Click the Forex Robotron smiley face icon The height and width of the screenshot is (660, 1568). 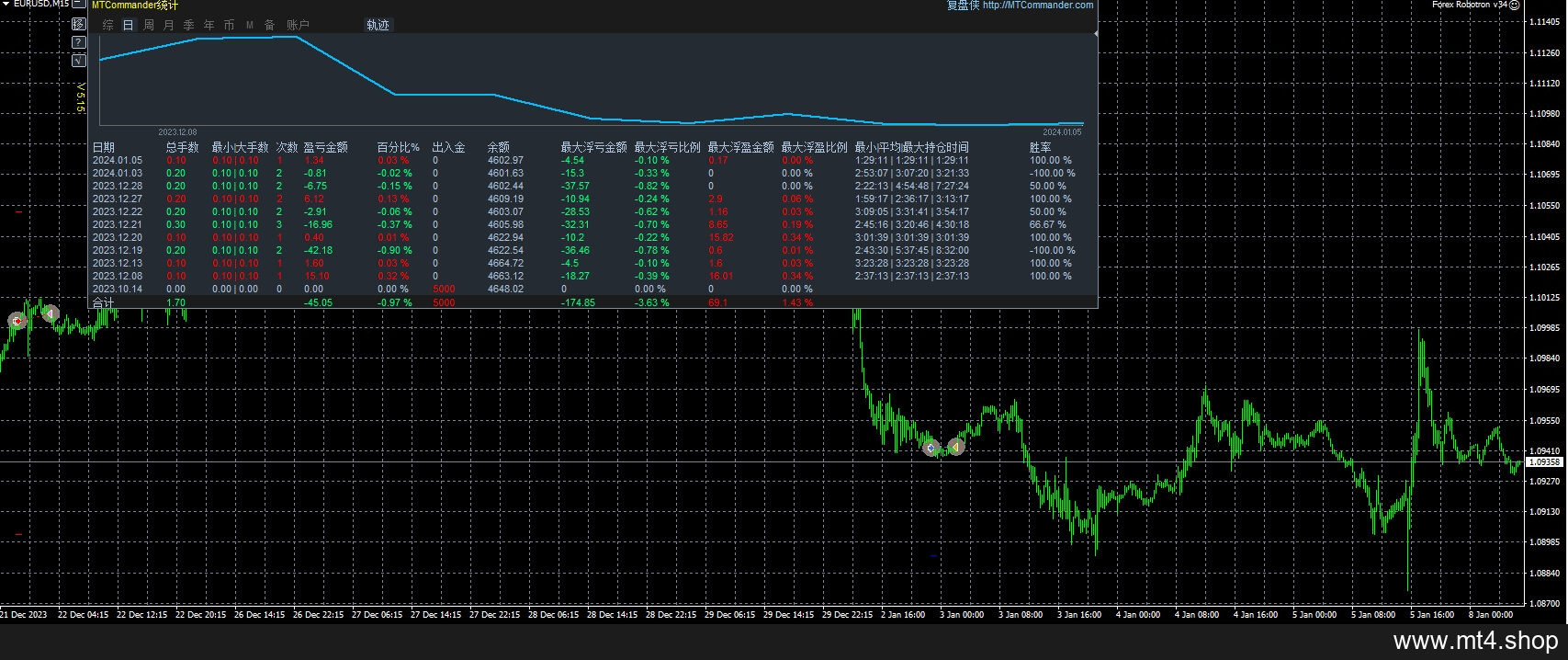point(1514,5)
